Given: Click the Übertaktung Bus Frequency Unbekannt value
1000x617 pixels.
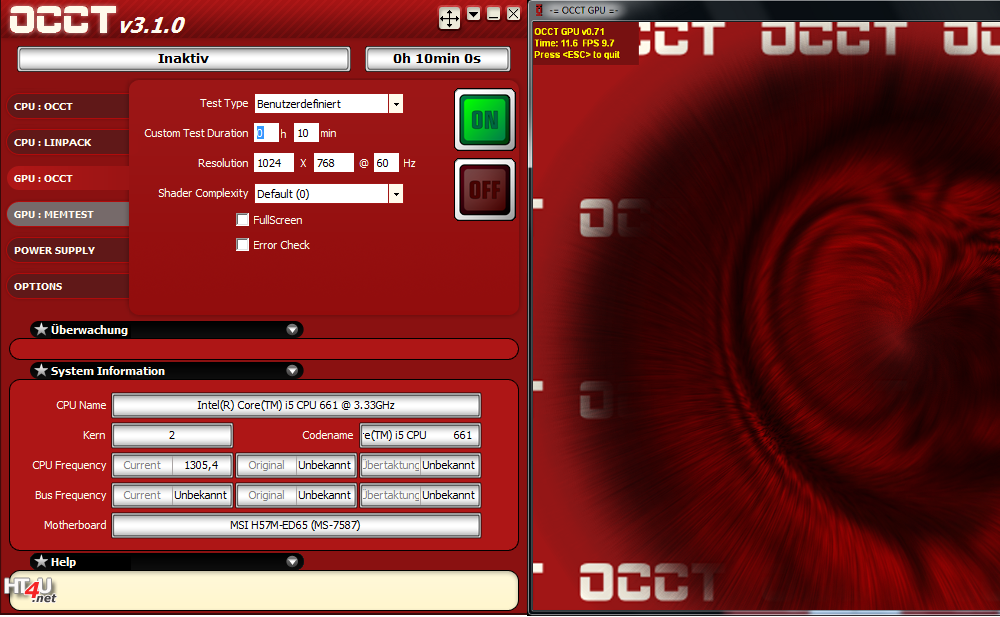Looking at the screenshot, I should tap(449, 495).
